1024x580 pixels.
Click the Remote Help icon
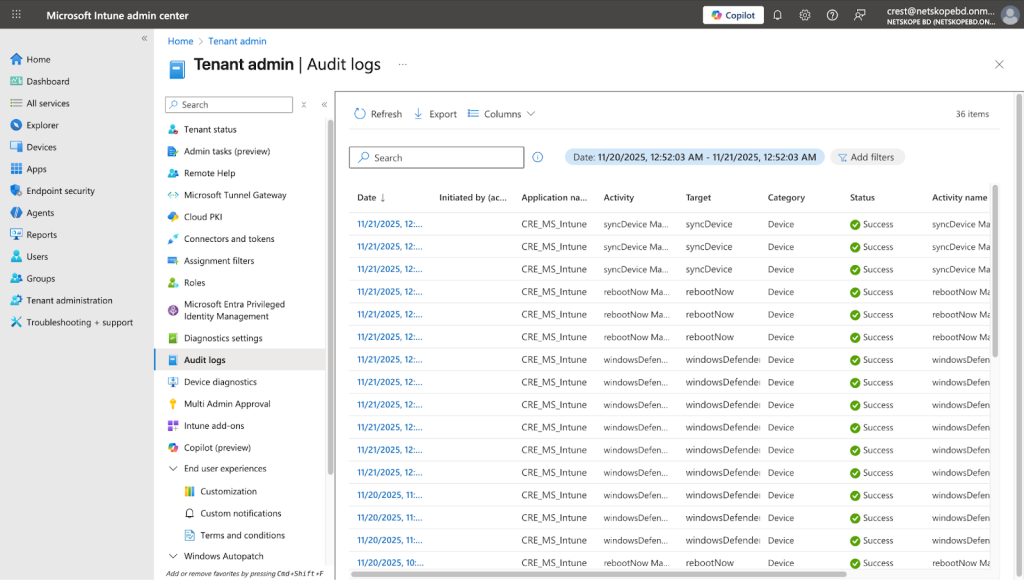(173, 173)
